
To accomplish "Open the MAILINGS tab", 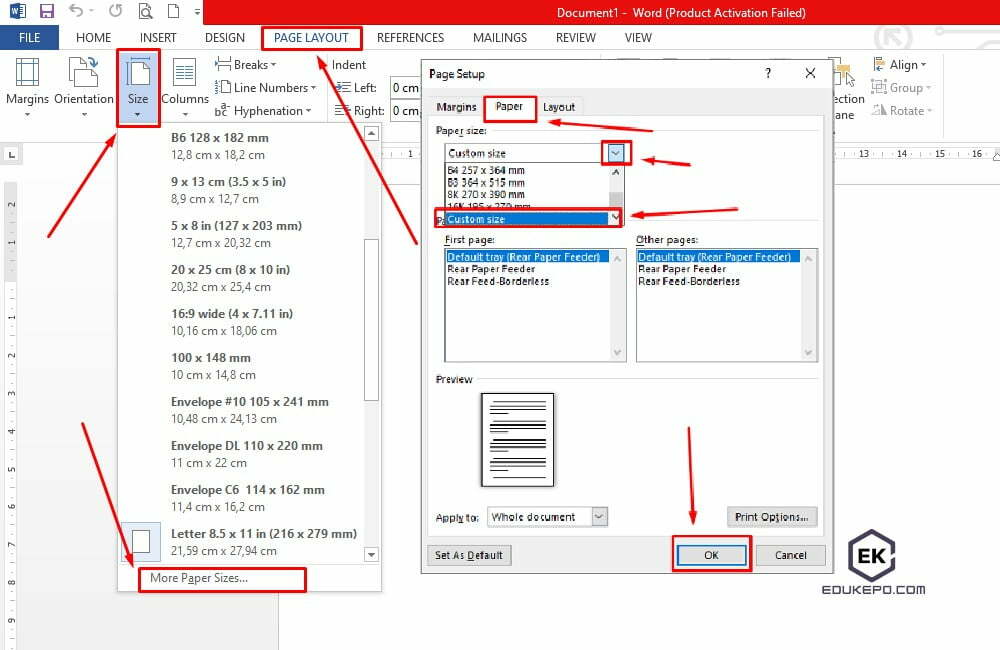I will 500,38.
